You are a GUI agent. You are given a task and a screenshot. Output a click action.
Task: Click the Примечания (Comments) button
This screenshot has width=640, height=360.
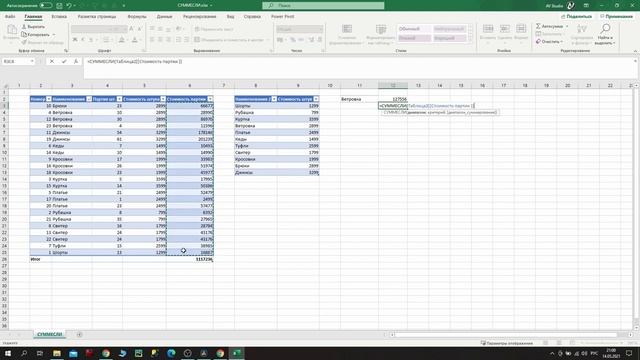616,16
